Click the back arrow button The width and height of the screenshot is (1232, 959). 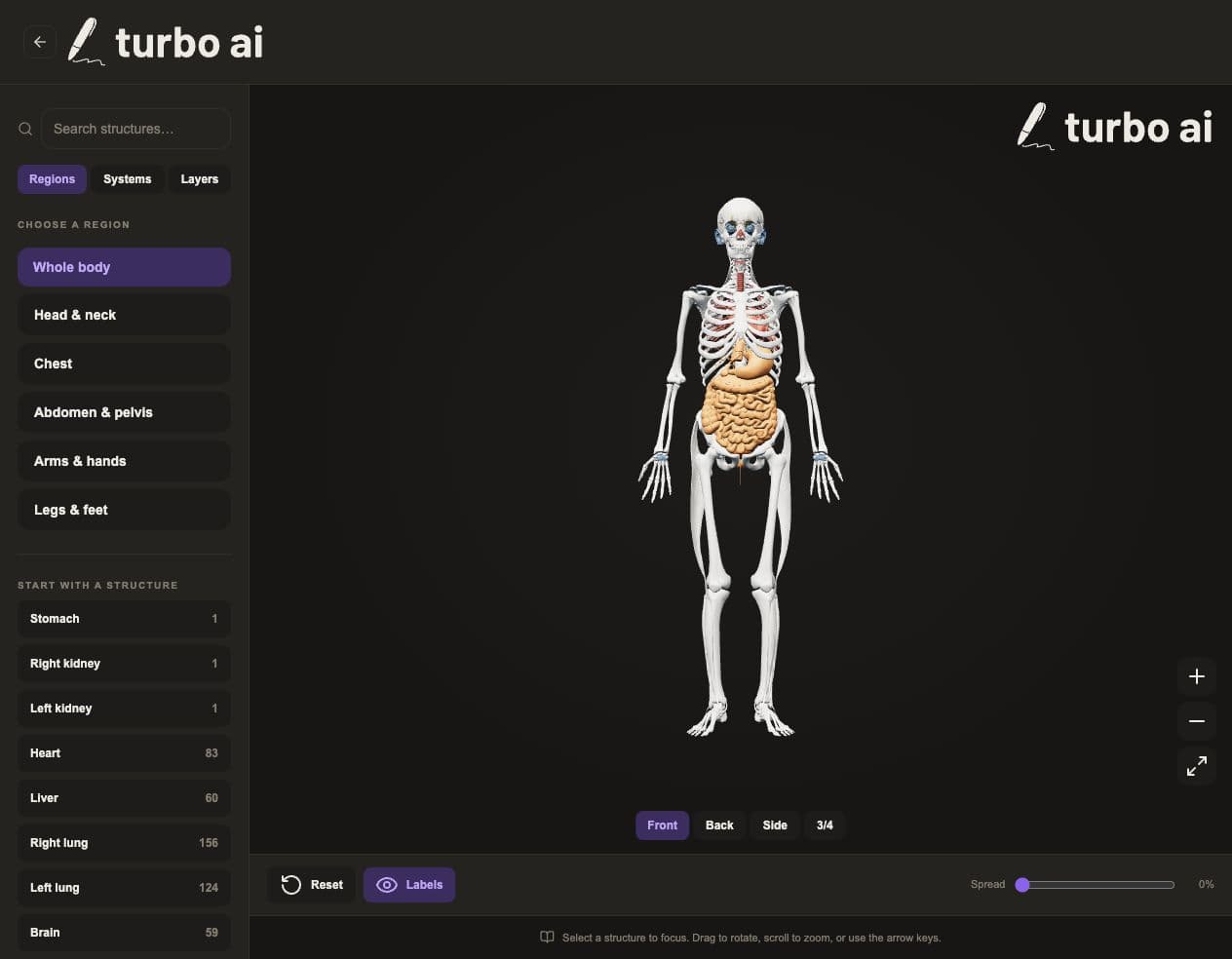click(x=40, y=42)
